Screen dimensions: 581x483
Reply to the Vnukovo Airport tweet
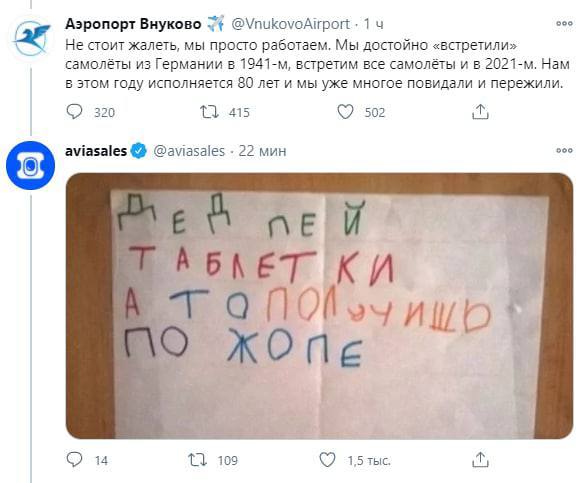tap(74, 111)
